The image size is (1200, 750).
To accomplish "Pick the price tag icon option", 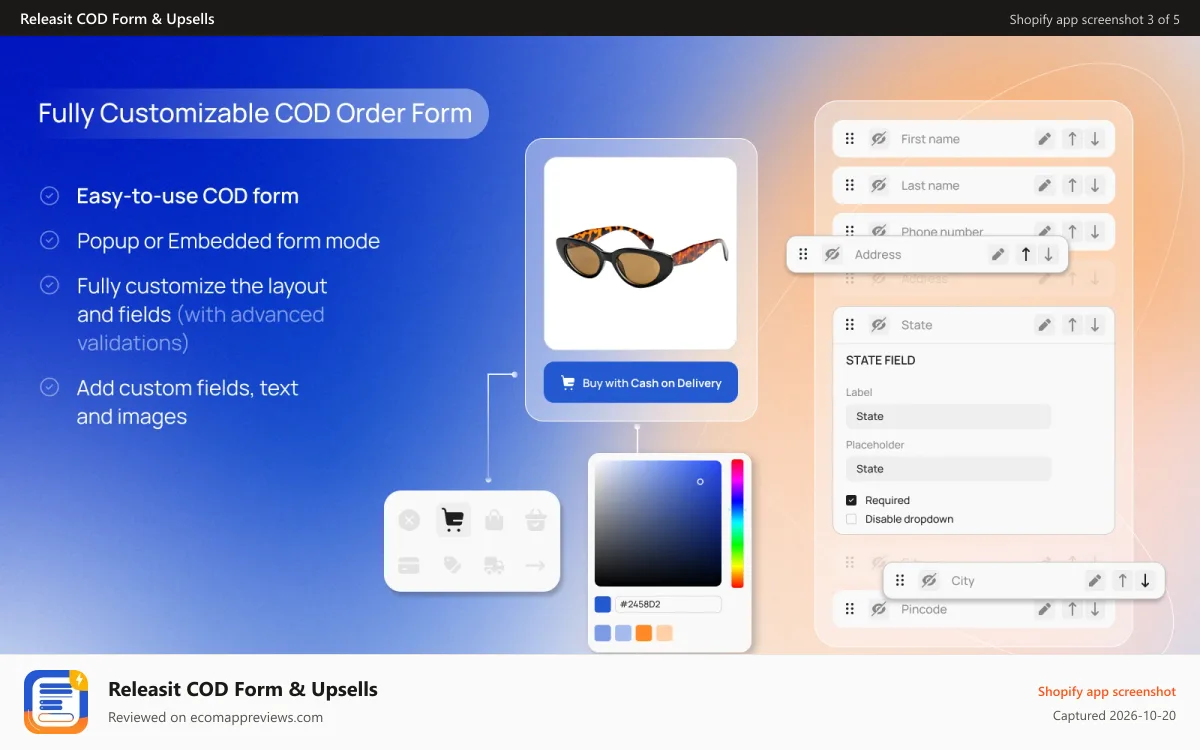I will 452,565.
